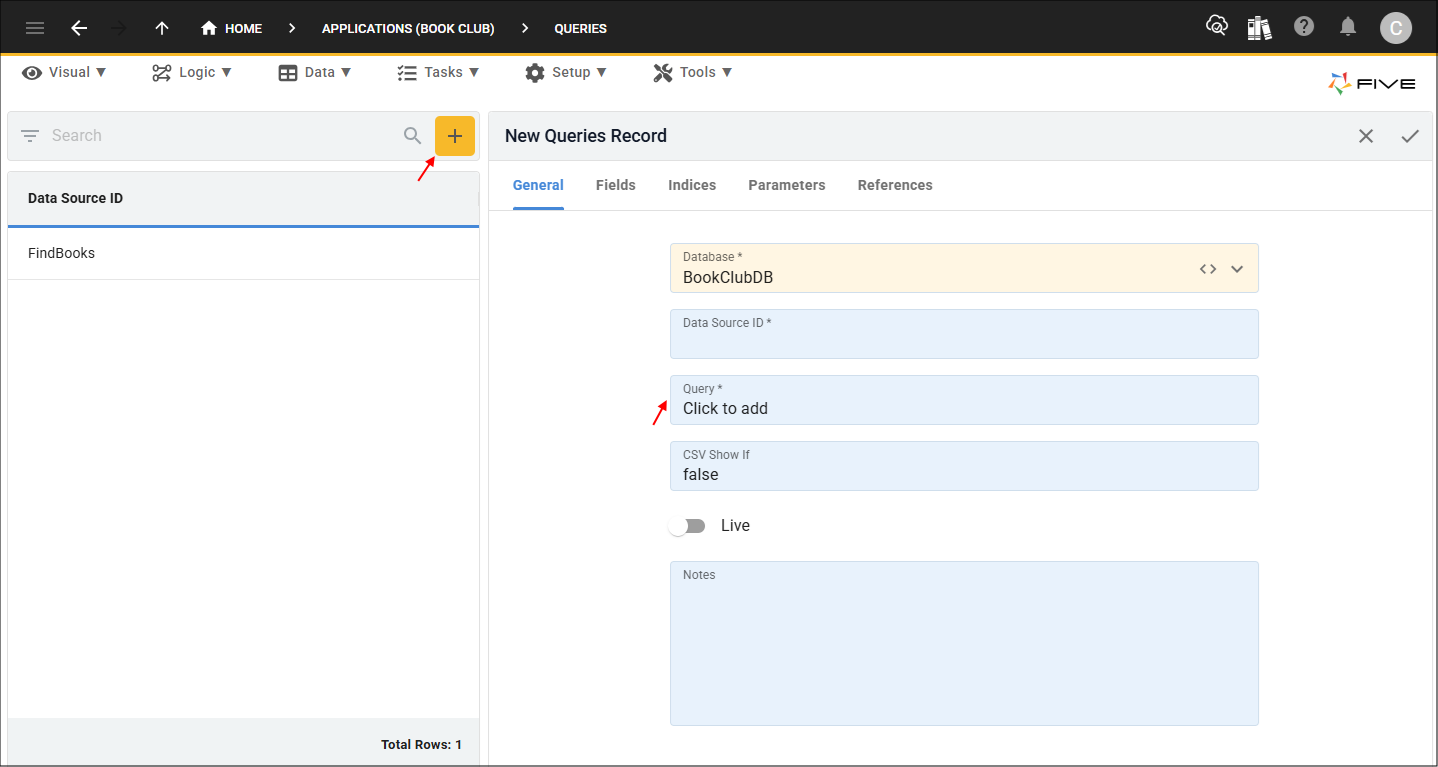The height and width of the screenshot is (767, 1438).
Task: Click the Five logo
Action: pos(1371,84)
